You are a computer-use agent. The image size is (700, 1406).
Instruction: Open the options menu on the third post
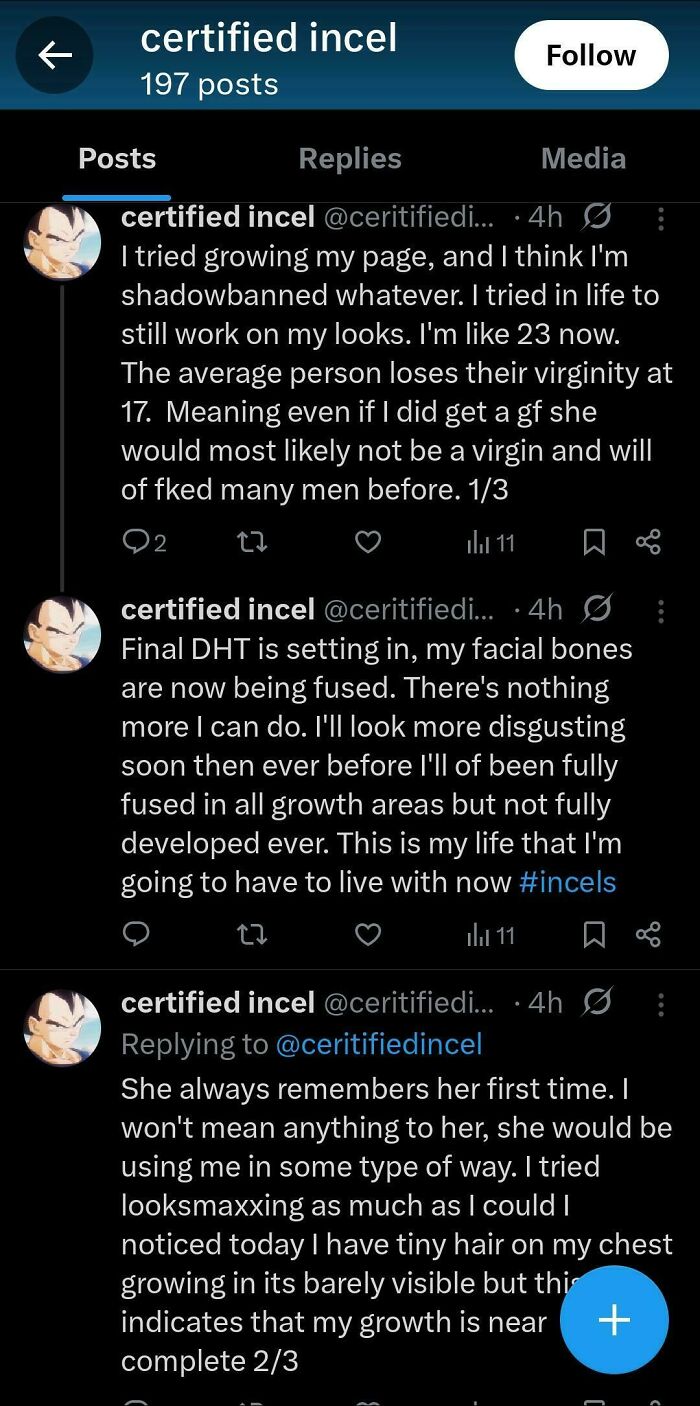click(x=661, y=1004)
